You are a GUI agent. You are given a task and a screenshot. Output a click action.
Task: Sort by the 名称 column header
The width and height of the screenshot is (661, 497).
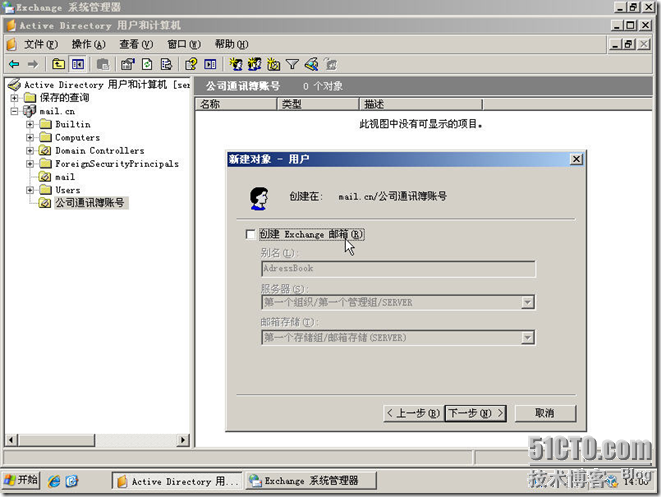point(236,104)
